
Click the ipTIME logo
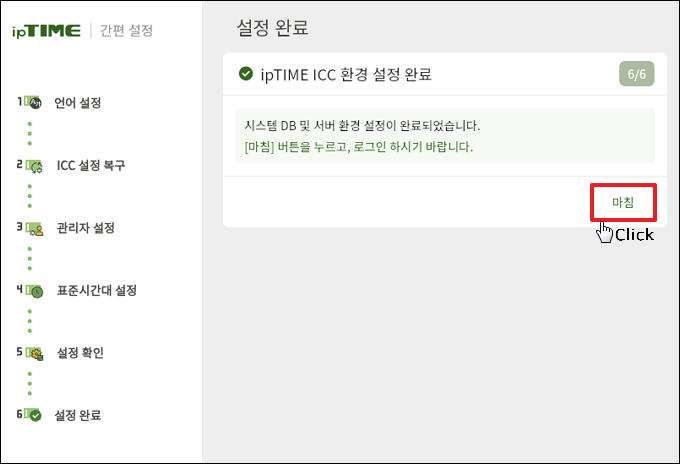coord(47,30)
